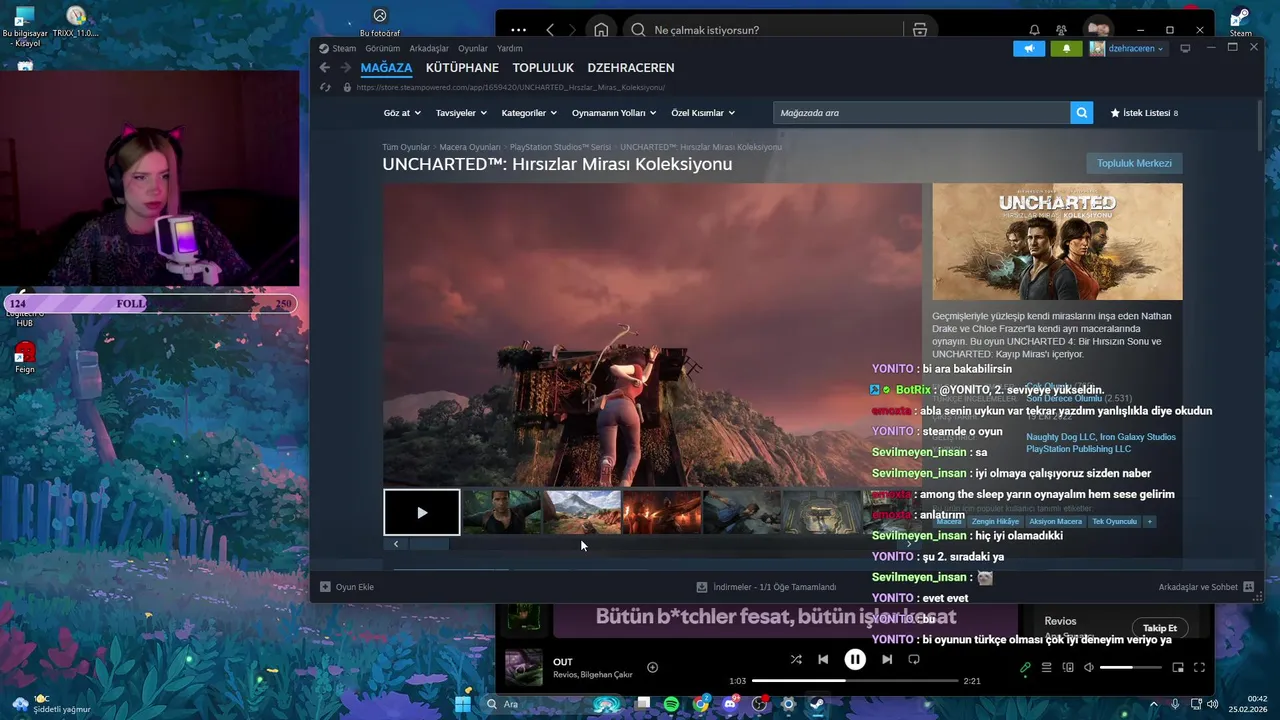Toggle shuffle in Spotify player
The image size is (1280, 720).
click(796, 659)
